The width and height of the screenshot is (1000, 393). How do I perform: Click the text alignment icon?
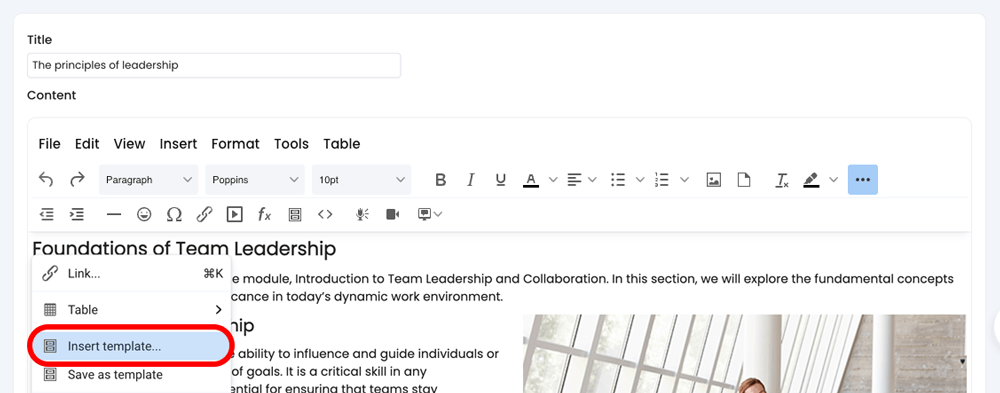click(575, 180)
